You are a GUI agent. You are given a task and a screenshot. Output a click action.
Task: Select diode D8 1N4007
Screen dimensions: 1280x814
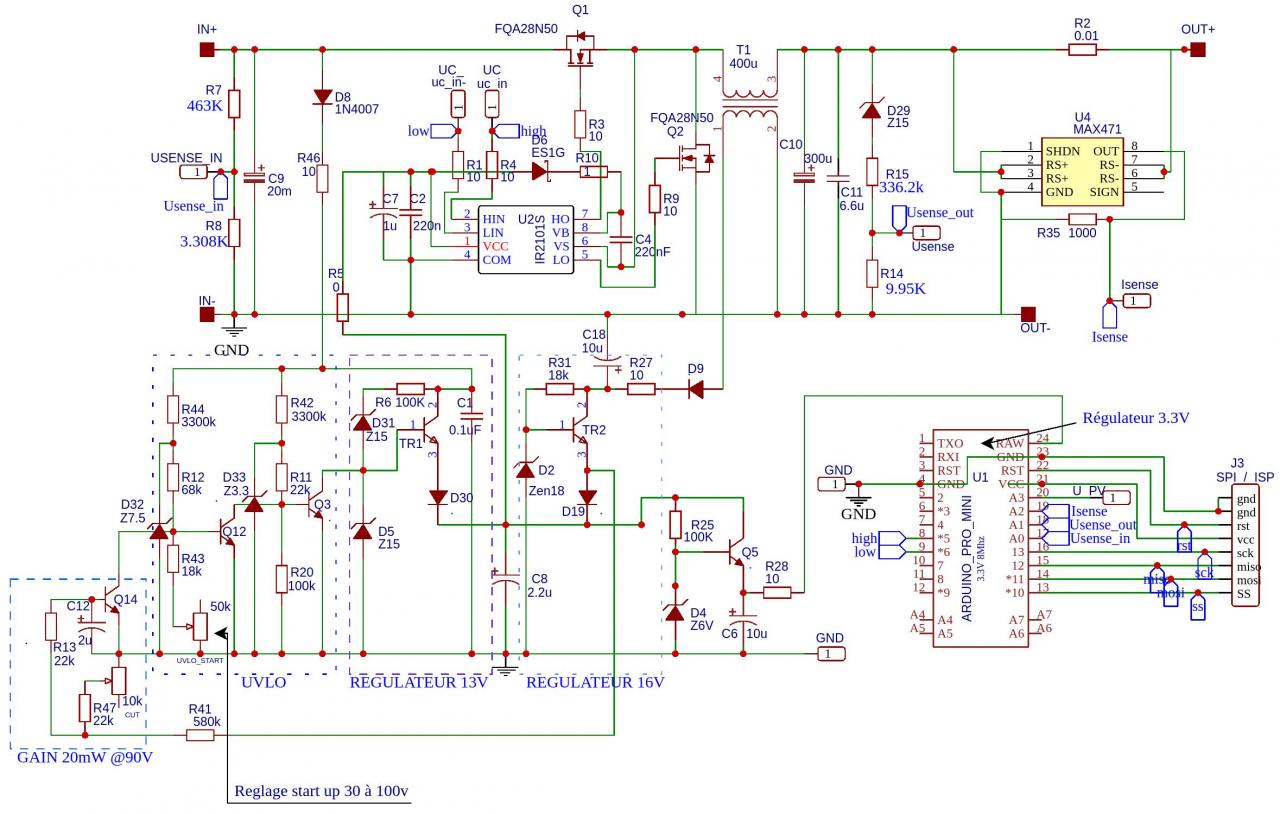(322, 97)
